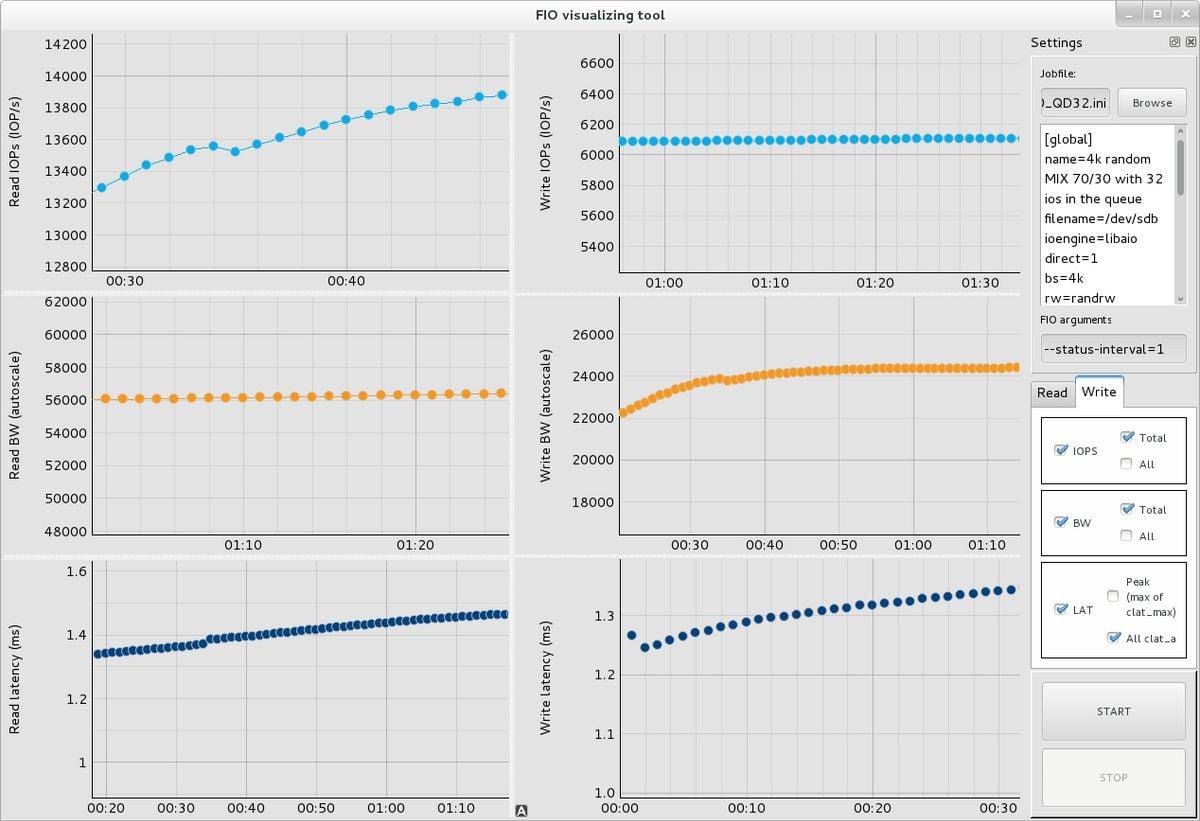Maximize the FIO visualizing tool window

pyautogui.click(x=1157, y=14)
